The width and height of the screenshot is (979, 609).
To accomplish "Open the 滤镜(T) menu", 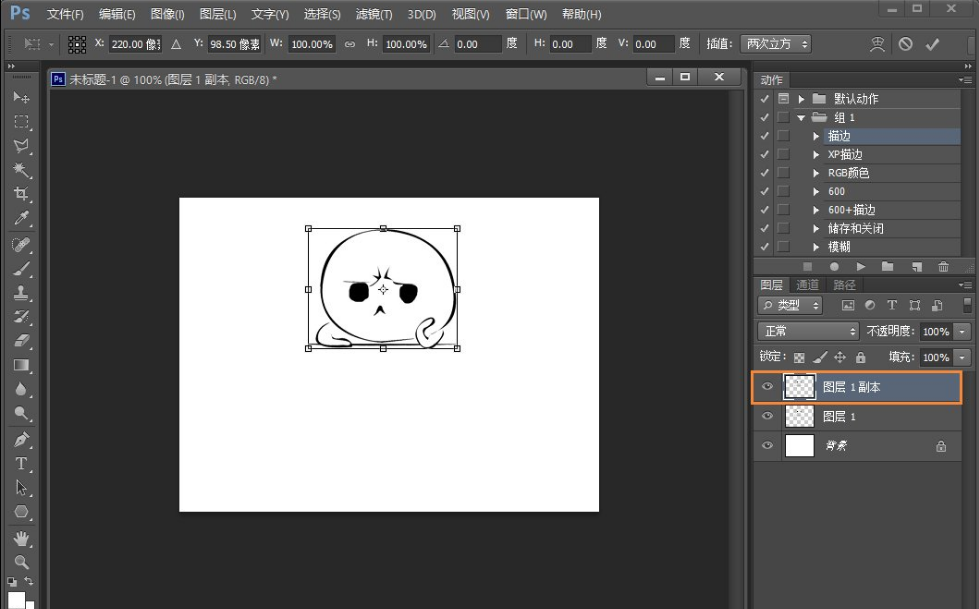I will point(374,14).
